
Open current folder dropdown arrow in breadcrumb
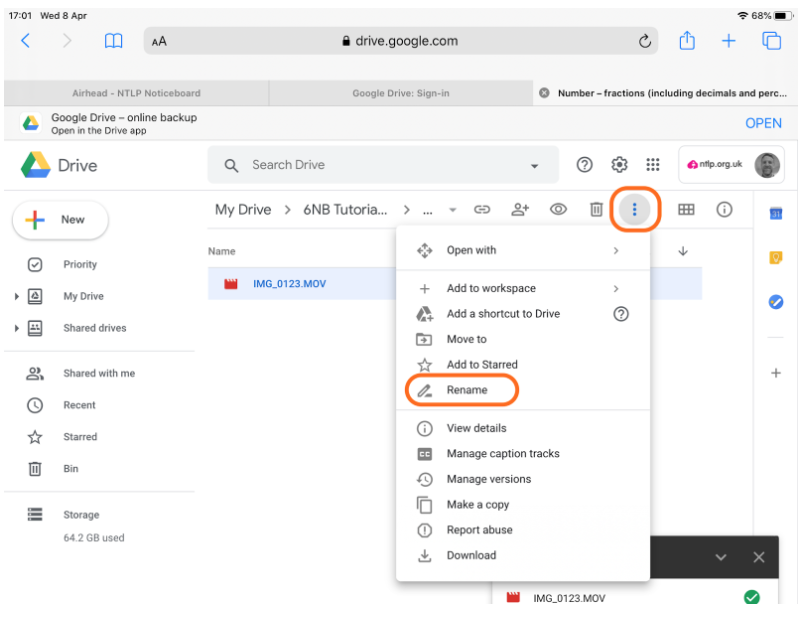[452, 210]
